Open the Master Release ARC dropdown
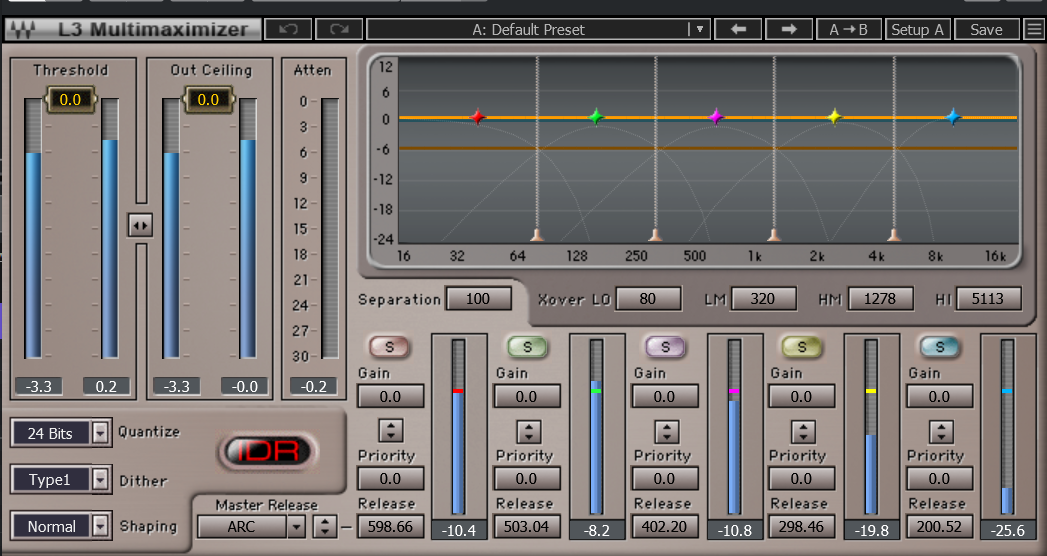 pyautogui.click(x=296, y=527)
